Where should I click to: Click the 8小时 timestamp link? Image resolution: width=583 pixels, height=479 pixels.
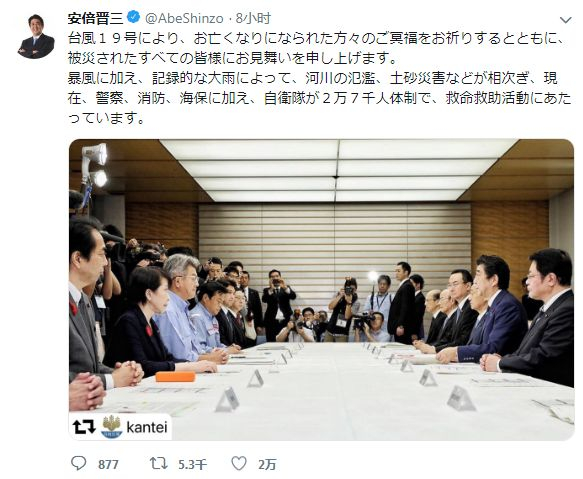tap(253, 19)
